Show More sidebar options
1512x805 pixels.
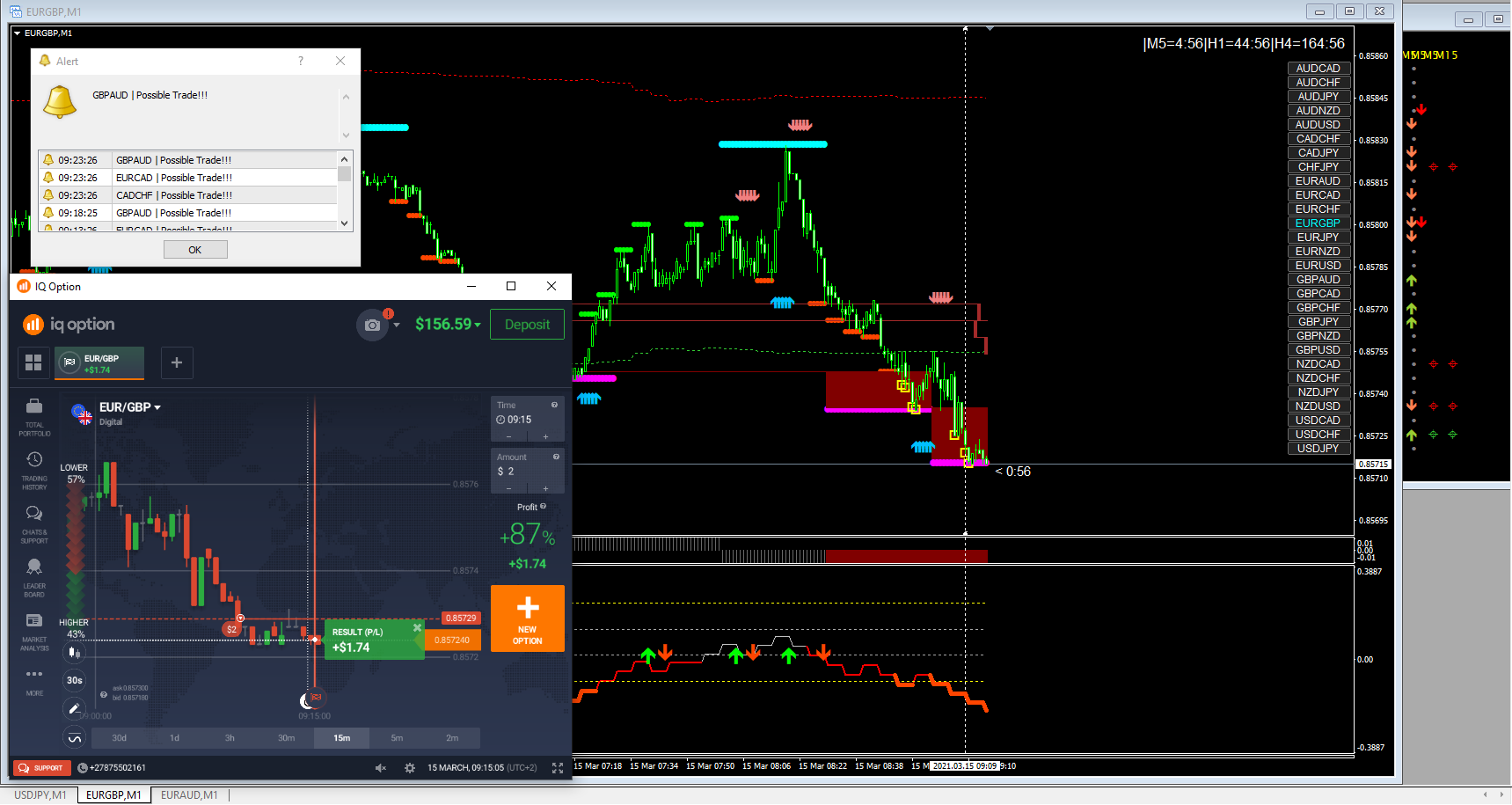(x=34, y=682)
